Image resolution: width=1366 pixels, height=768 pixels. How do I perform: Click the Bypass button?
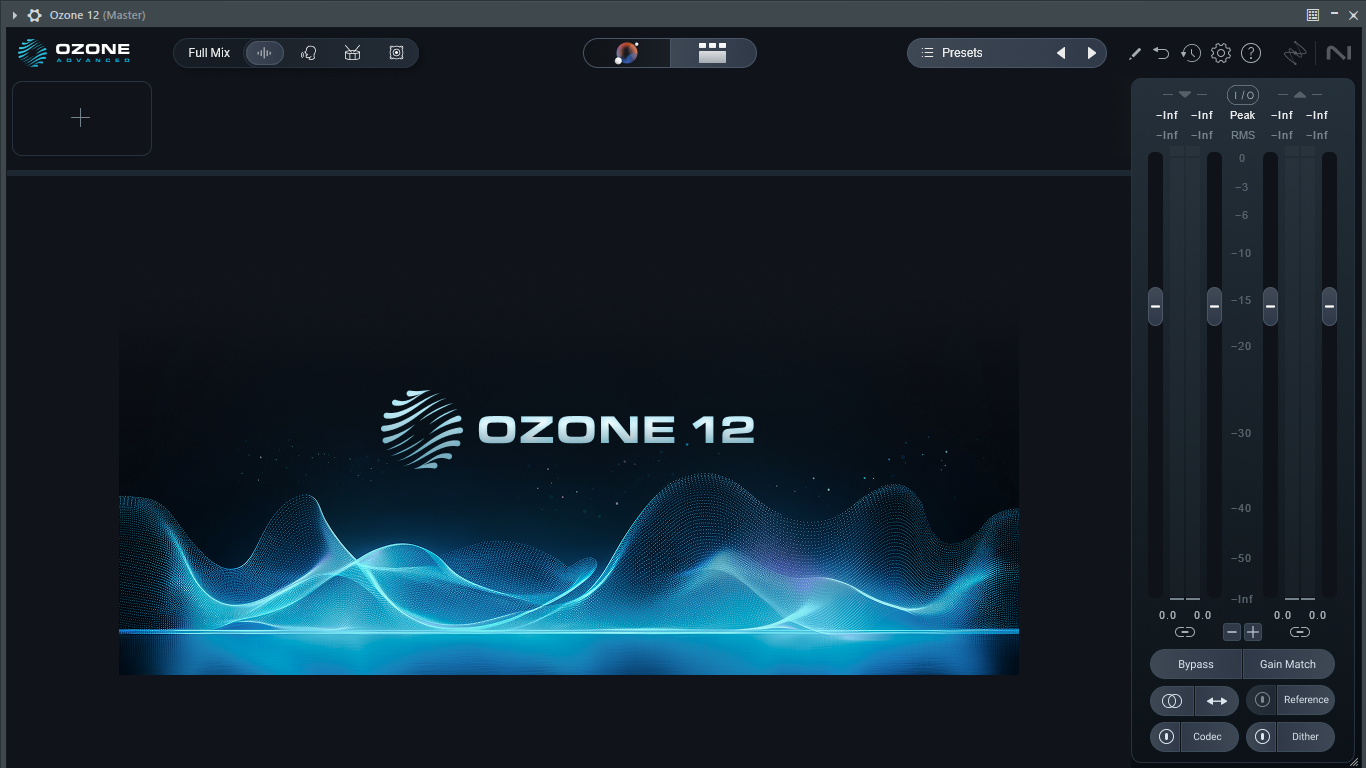[x=1195, y=664]
